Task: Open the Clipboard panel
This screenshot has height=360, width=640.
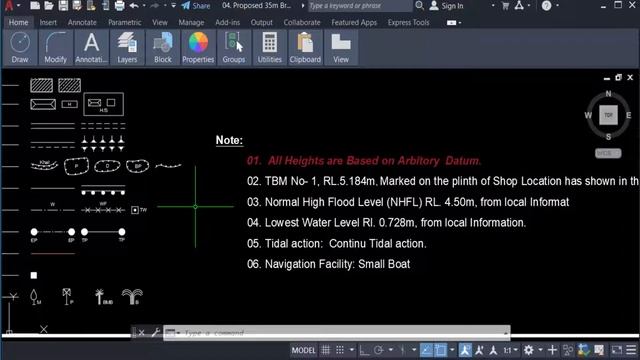Action: tap(305, 47)
